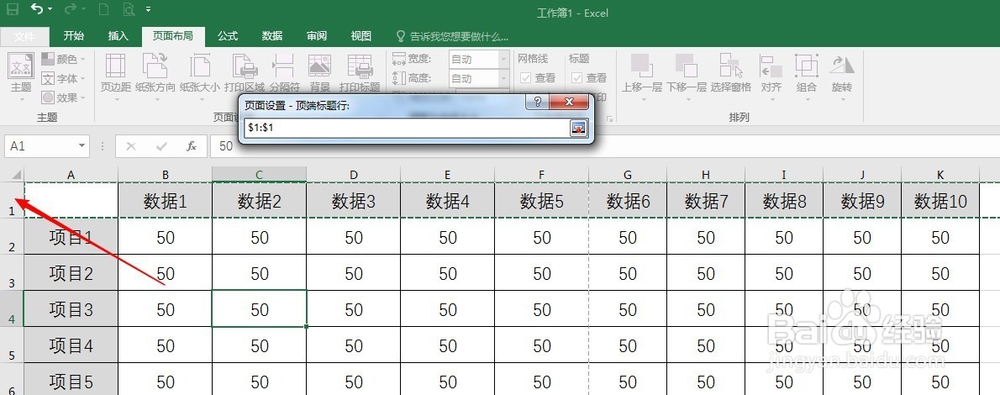Switch to the 审阅 tab
Image resolution: width=1000 pixels, height=395 pixels.
(317, 36)
